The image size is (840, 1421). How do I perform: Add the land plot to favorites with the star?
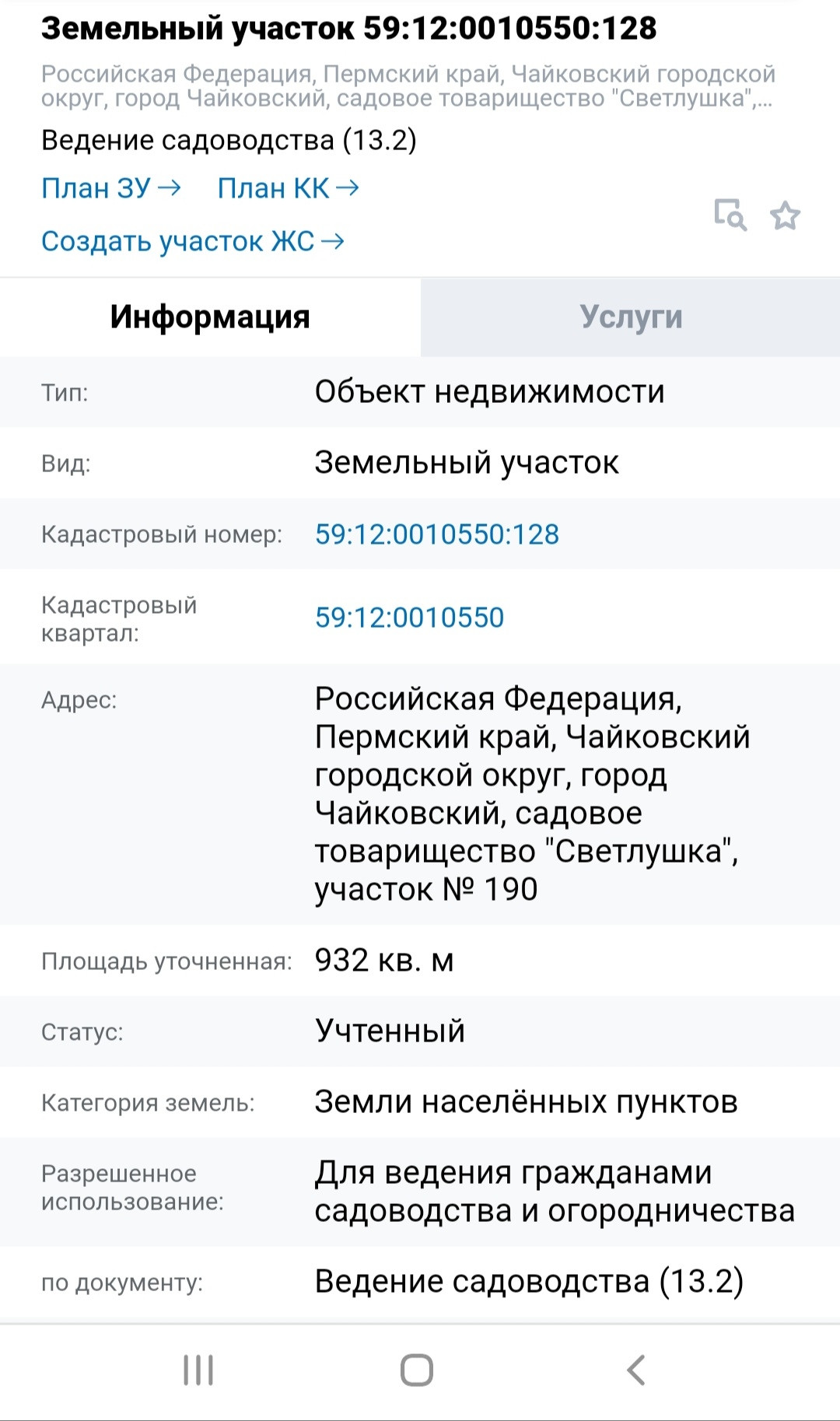[785, 215]
